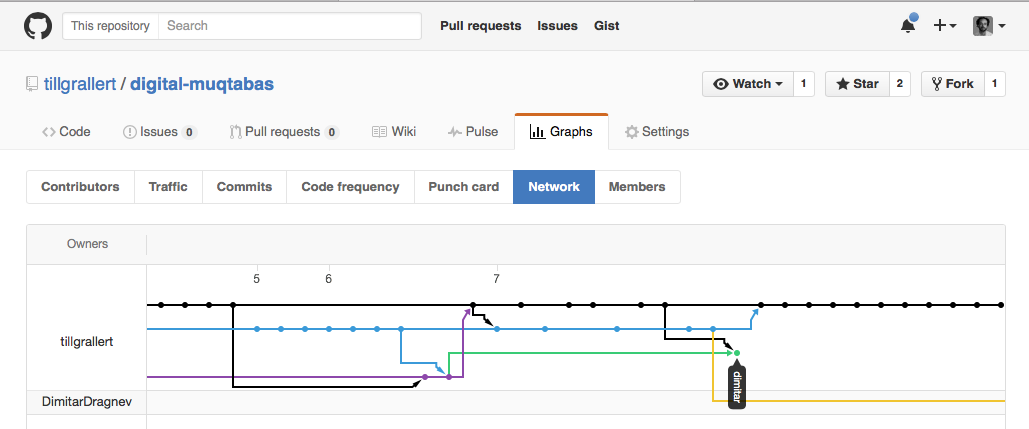
Task: Switch to the Wiki tab
Action: (394, 132)
